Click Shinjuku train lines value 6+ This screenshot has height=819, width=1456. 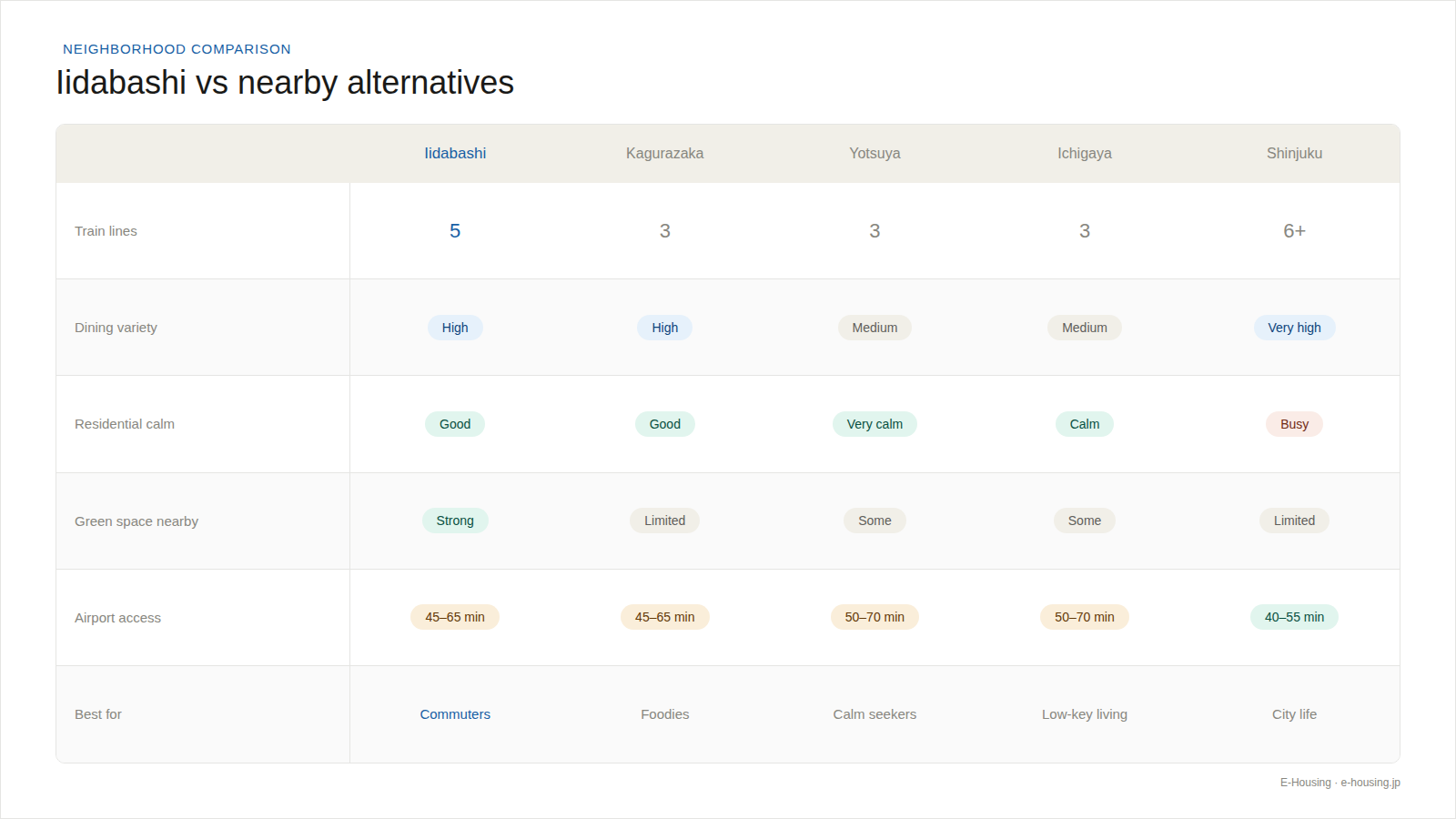[x=1294, y=231]
